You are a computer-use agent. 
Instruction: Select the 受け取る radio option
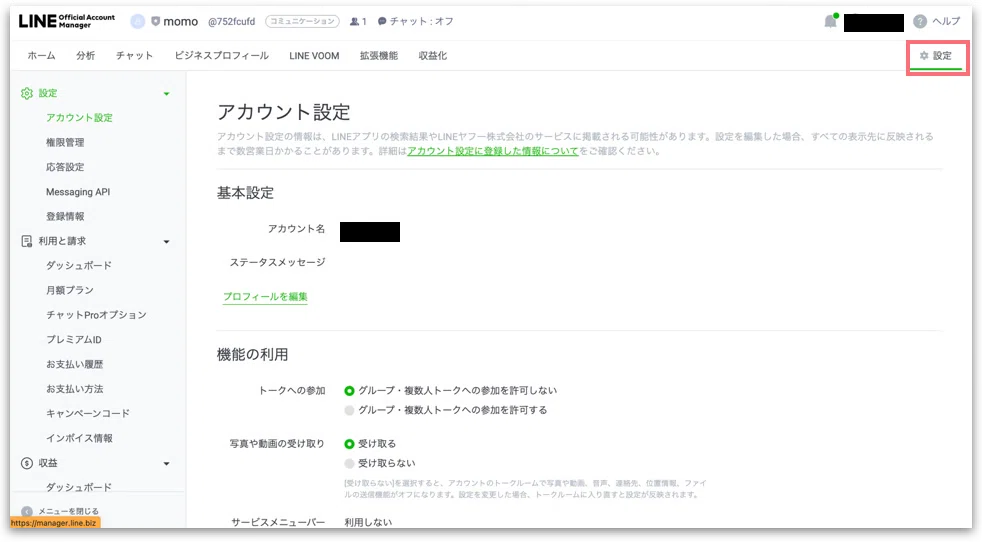349,444
